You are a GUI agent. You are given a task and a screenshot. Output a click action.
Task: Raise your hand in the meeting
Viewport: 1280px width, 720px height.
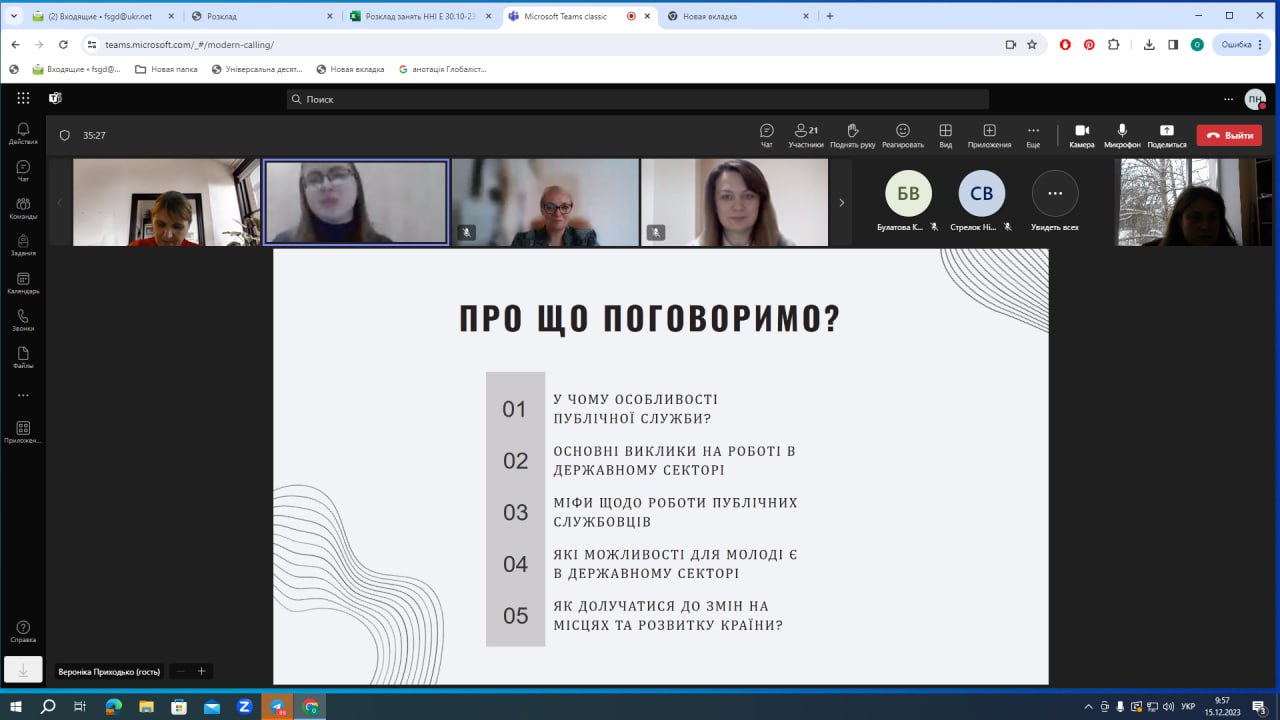(852, 135)
